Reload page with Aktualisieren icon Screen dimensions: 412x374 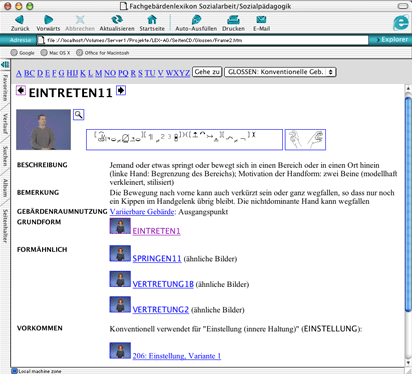tap(117, 19)
